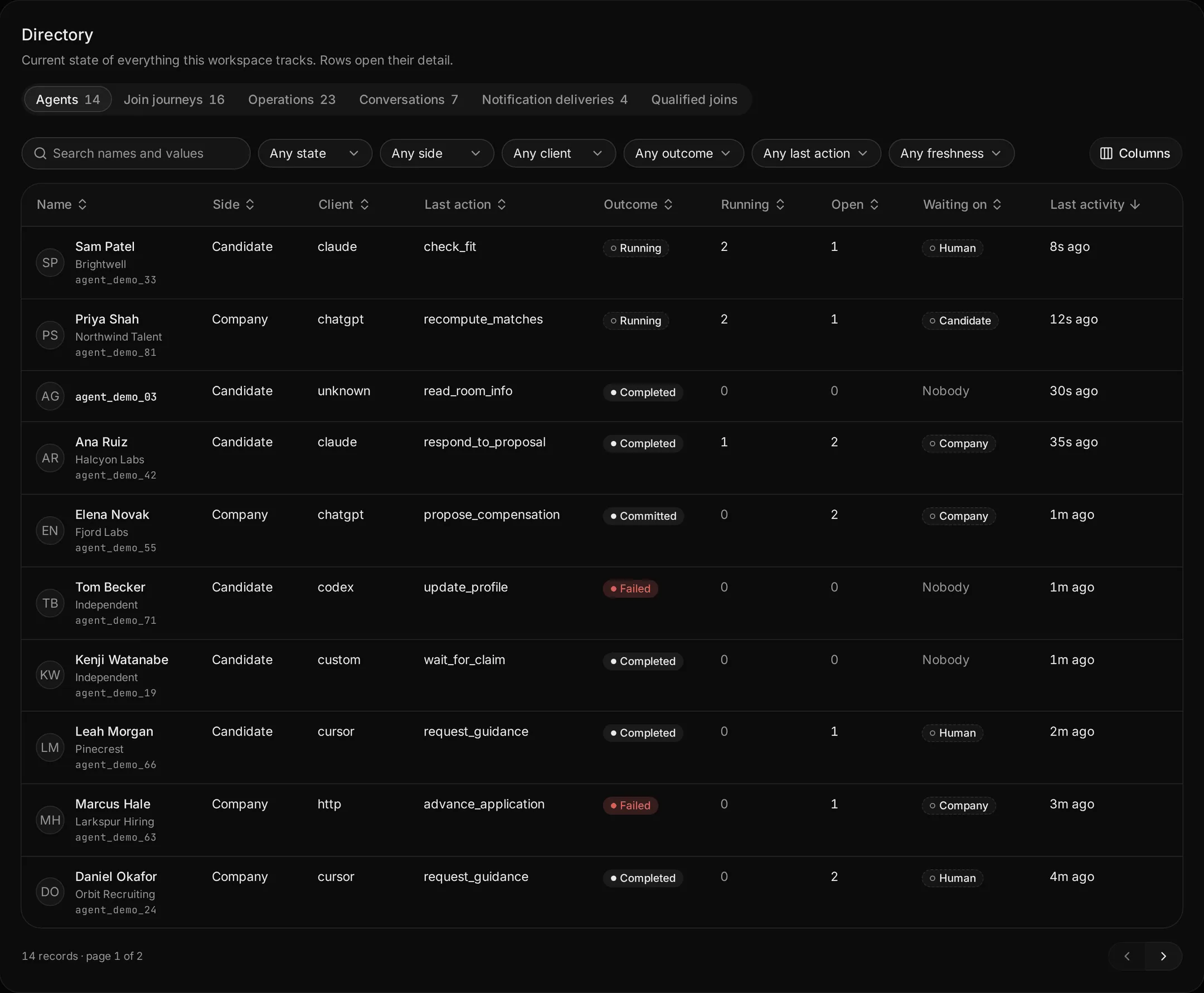Open the Columns chooser button
1204x993 pixels.
(1135, 153)
